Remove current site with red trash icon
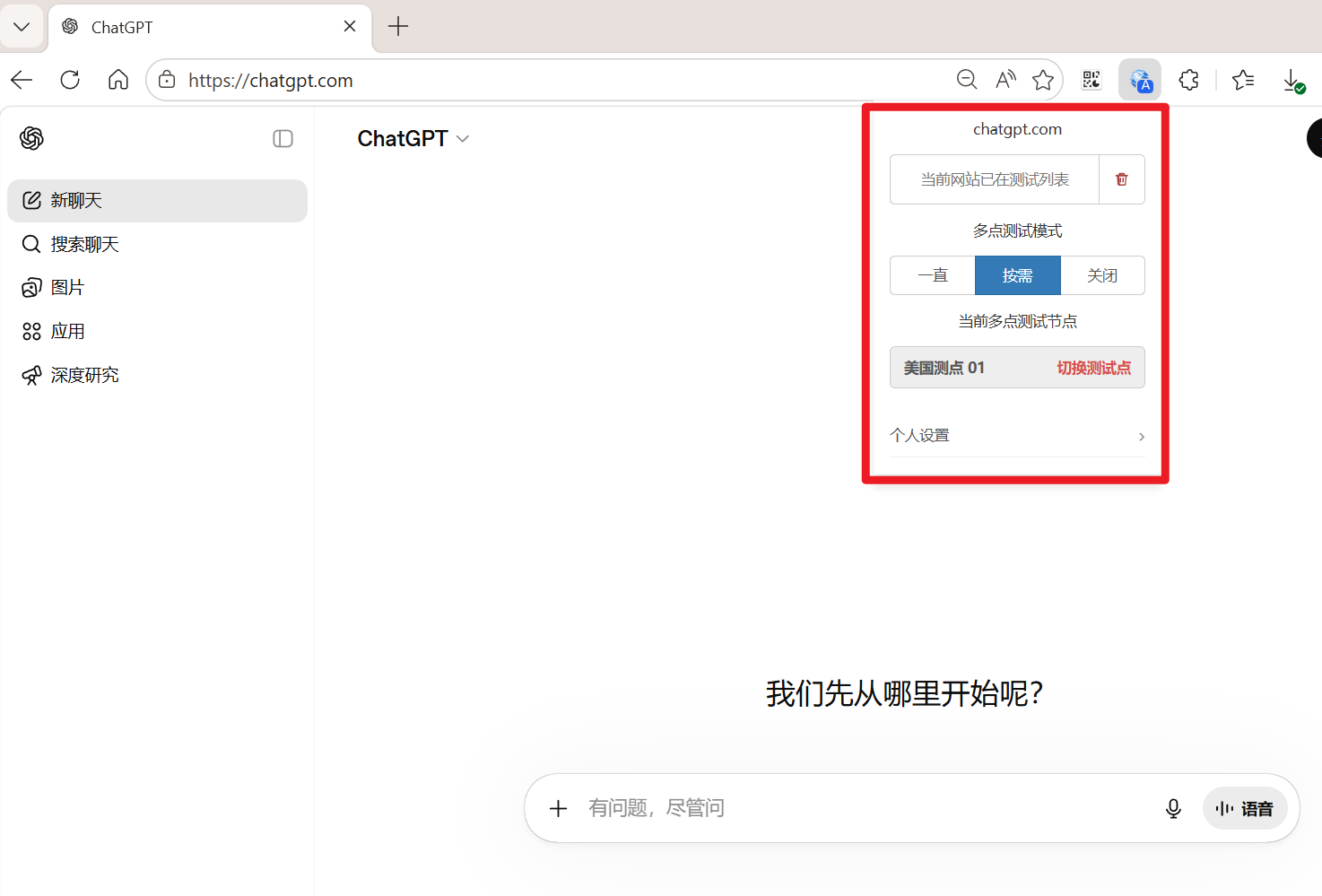The image size is (1322, 896). (x=1121, y=179)
